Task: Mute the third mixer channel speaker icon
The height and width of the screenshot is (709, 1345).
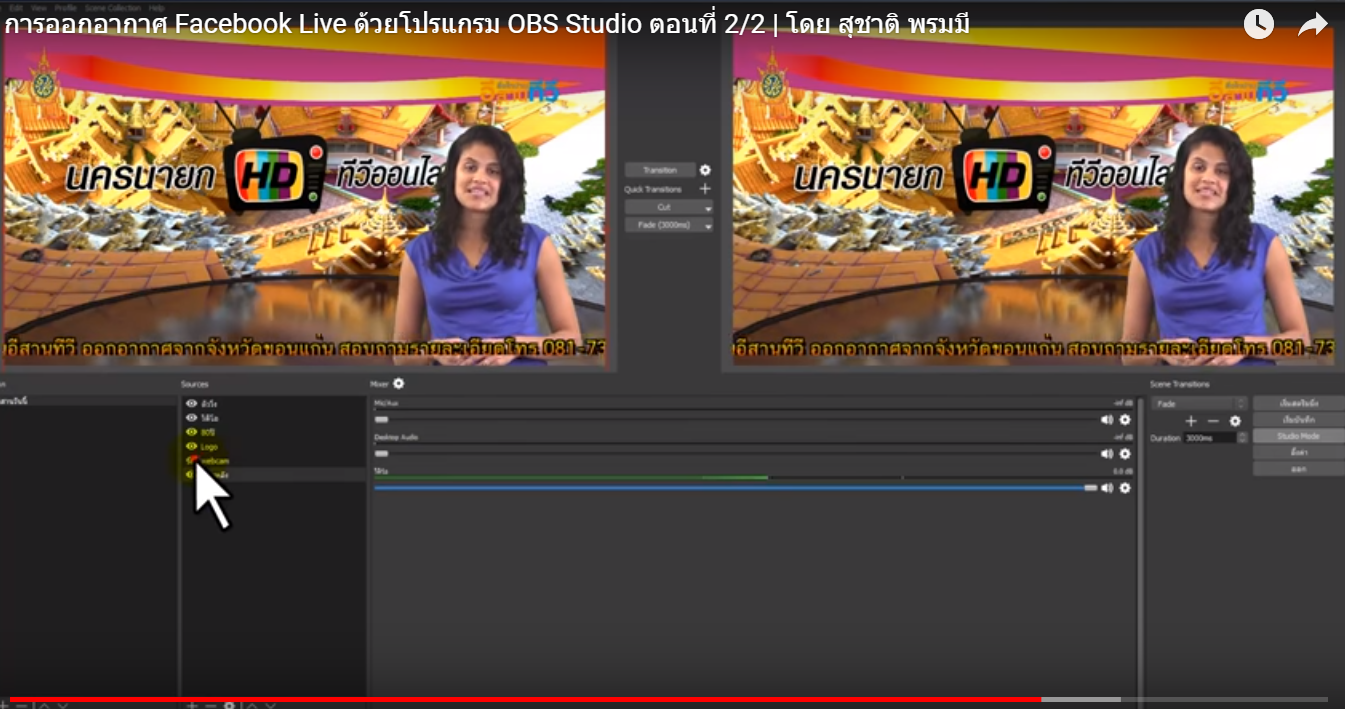Action: (1107, 488)
